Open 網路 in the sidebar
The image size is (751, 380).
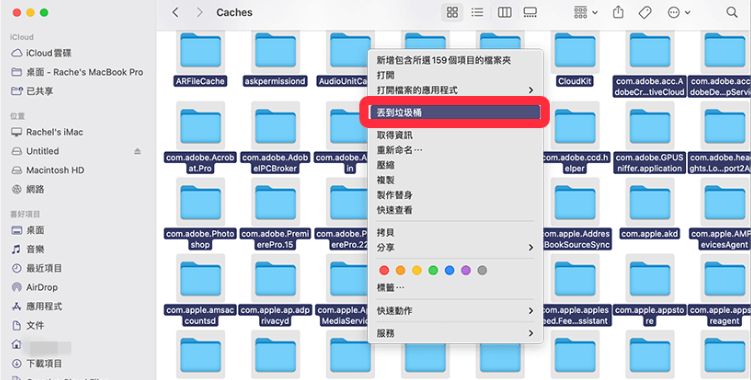28,189
